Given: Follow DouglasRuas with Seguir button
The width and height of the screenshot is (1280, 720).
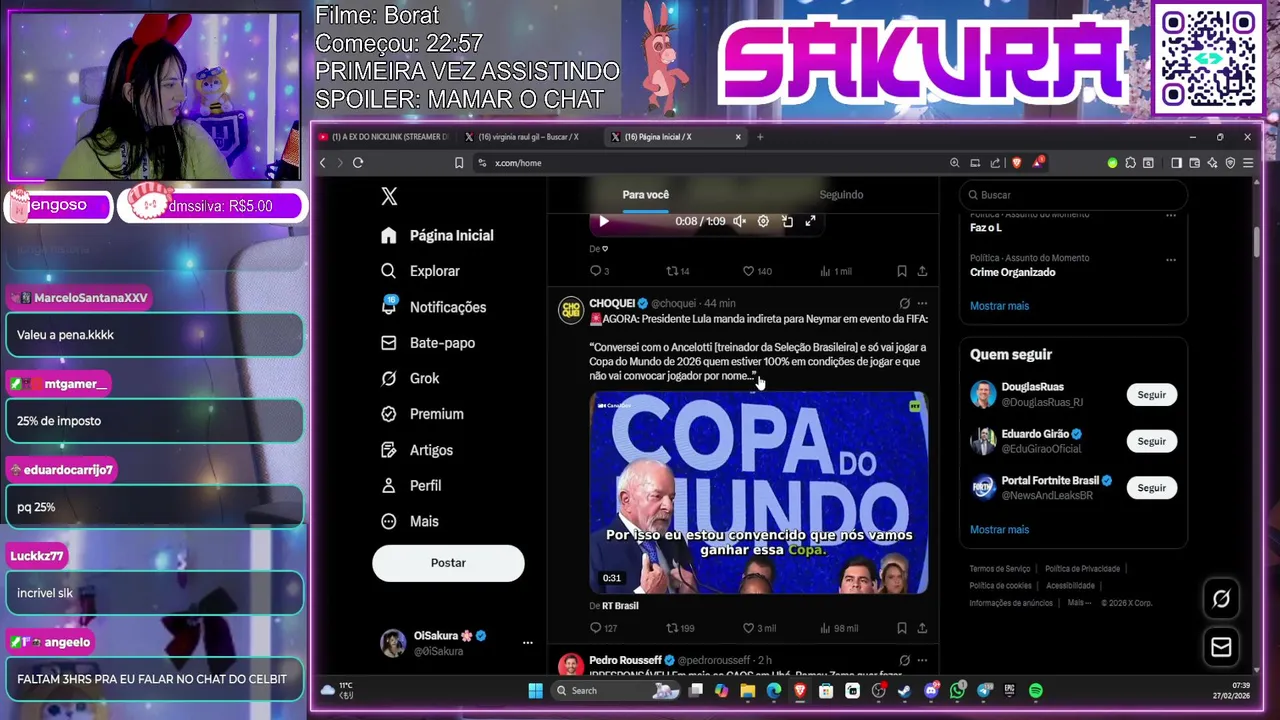Looking at the screenshot, I should (1151, 395).
